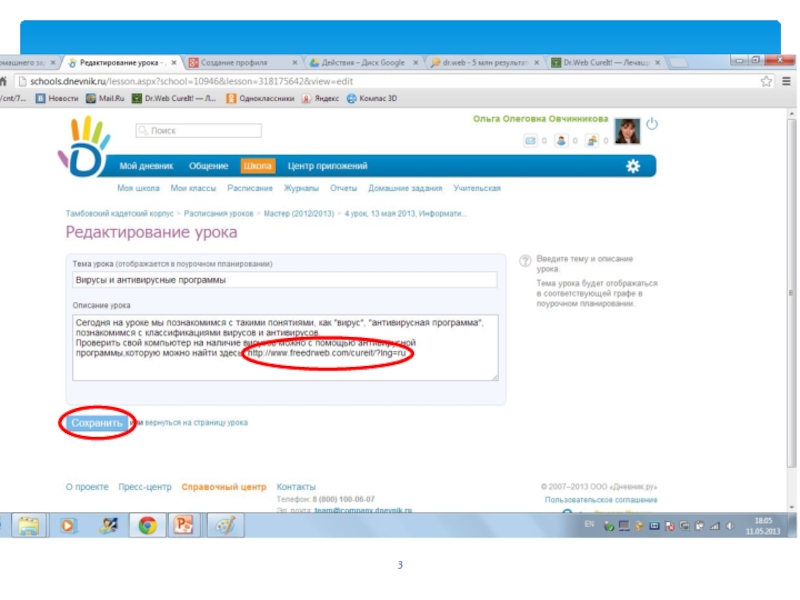Bookmark page with the star icon

click(766, 82)
